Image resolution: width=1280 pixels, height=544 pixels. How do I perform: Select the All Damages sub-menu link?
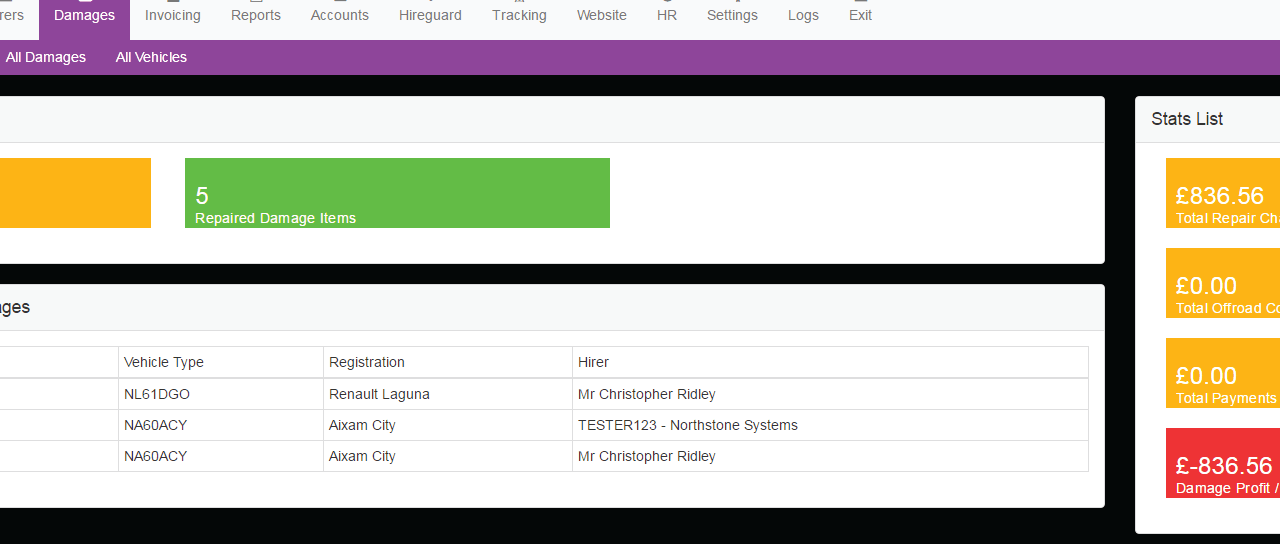click(46, 58)
